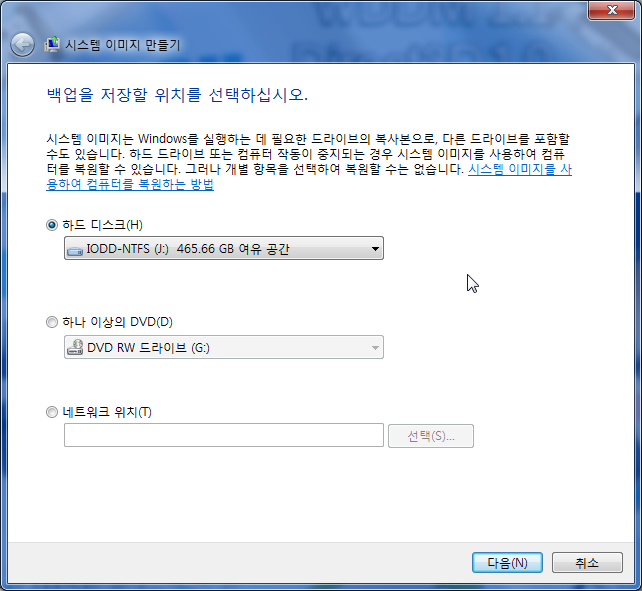
Task: Open the DVD RW 드라이브 (G:) dropdown
Action: tap(224, 347)
